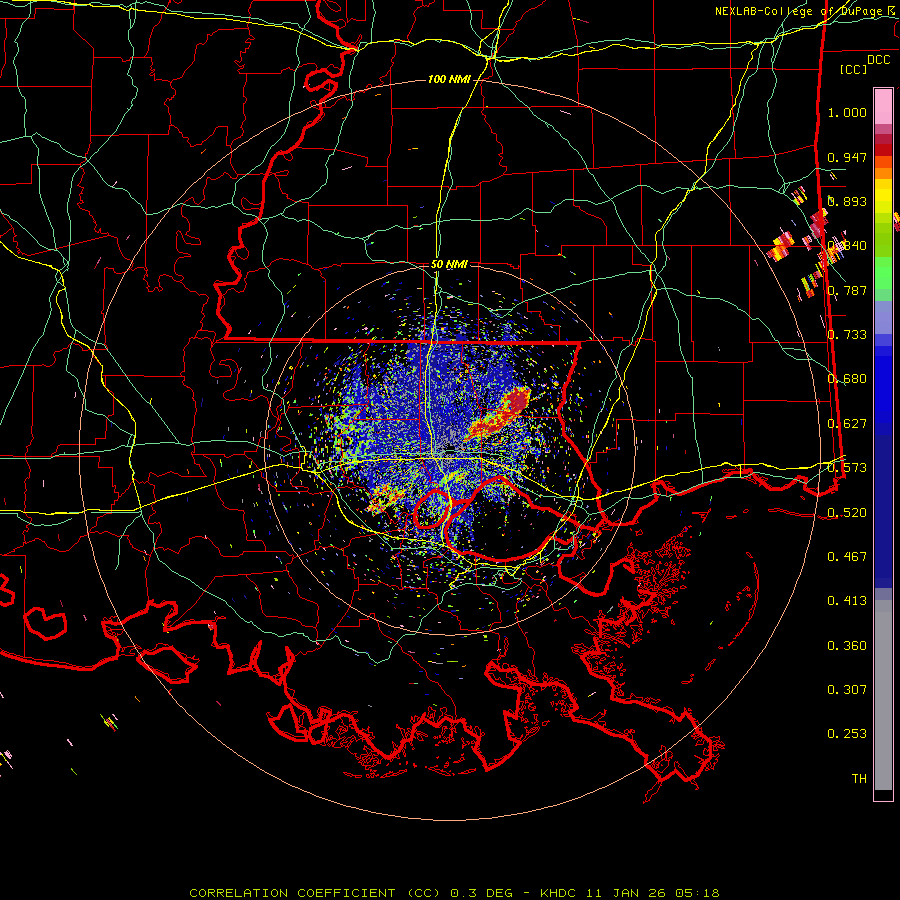Select the 0.787 scale value

click(x=847, y=290)
